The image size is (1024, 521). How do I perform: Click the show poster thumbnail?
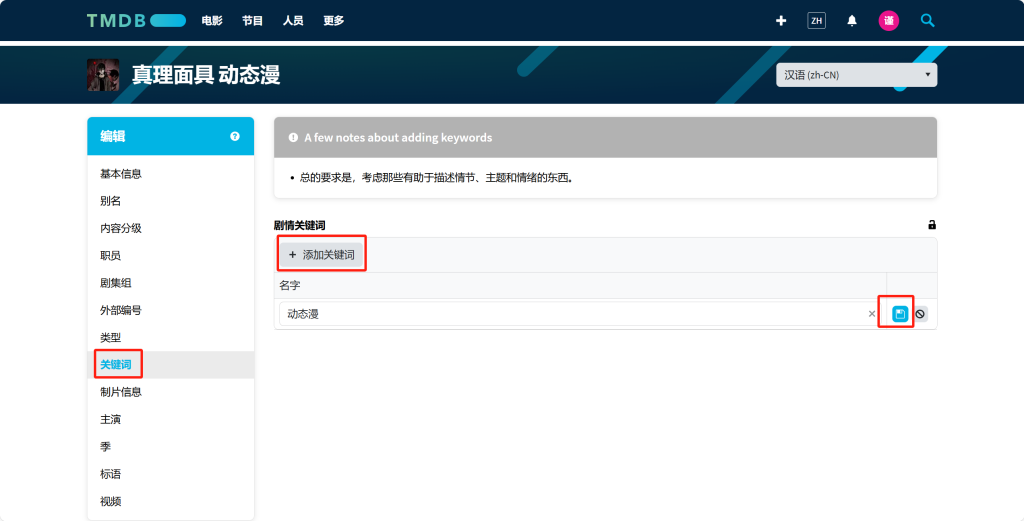click(103, 75)
